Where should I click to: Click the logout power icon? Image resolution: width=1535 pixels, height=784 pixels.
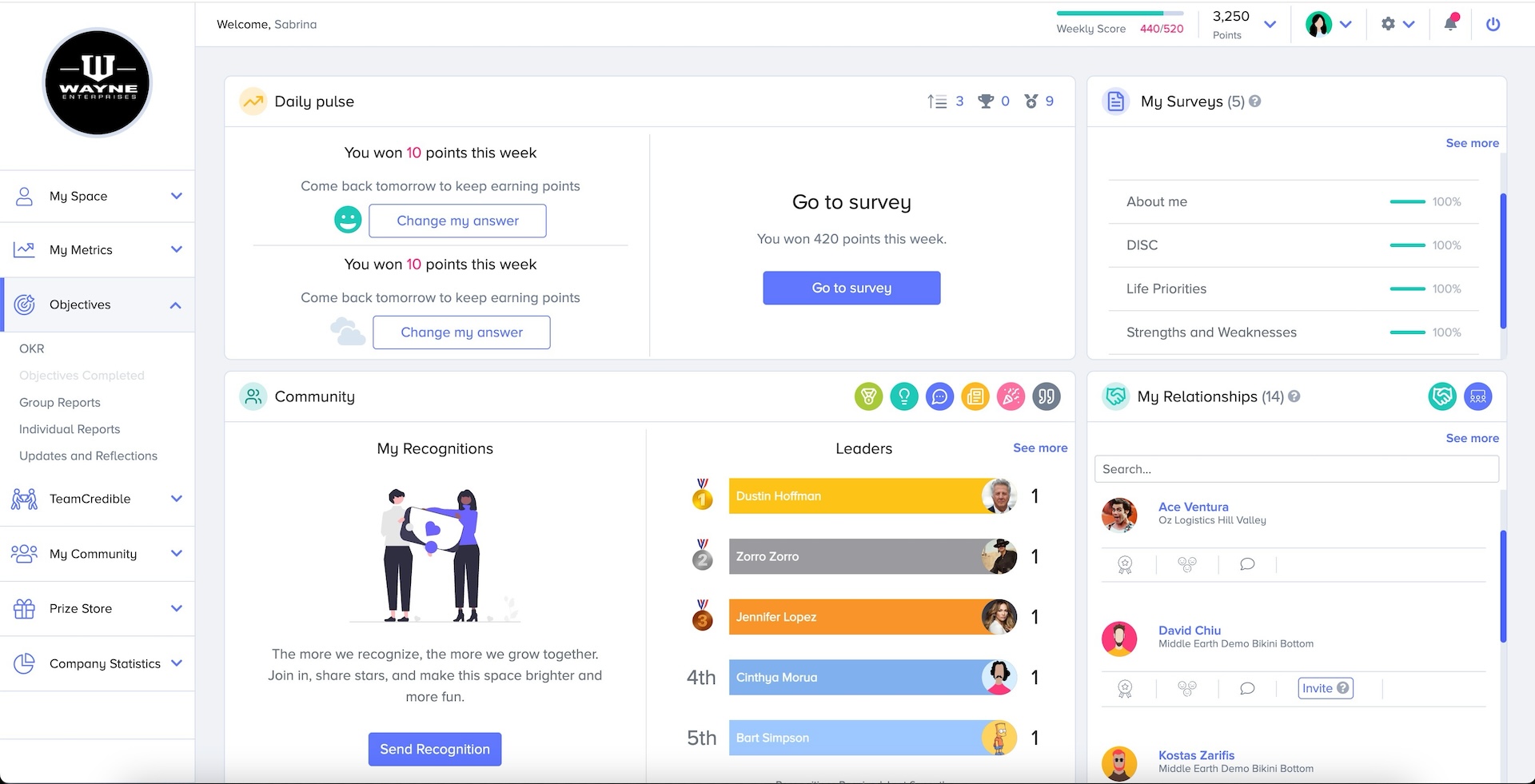pyautogui.click(x=1493, y=24)
